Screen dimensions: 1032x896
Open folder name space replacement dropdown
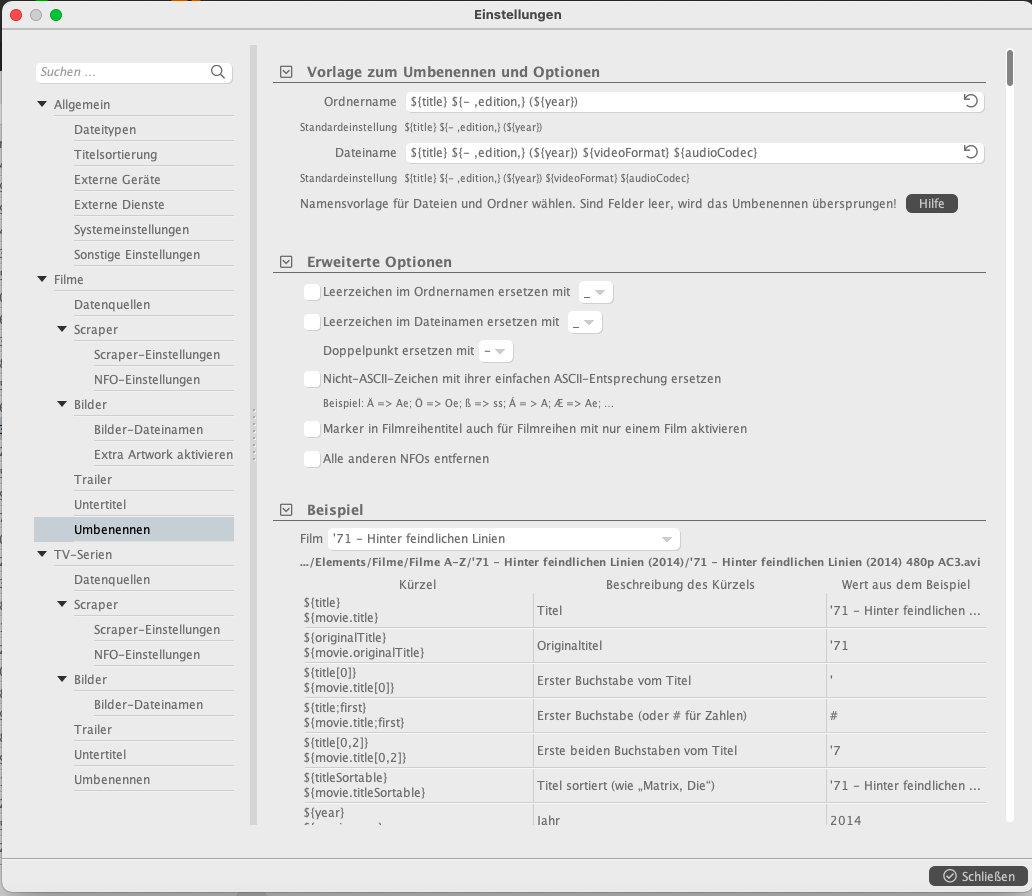coord(596,292)
